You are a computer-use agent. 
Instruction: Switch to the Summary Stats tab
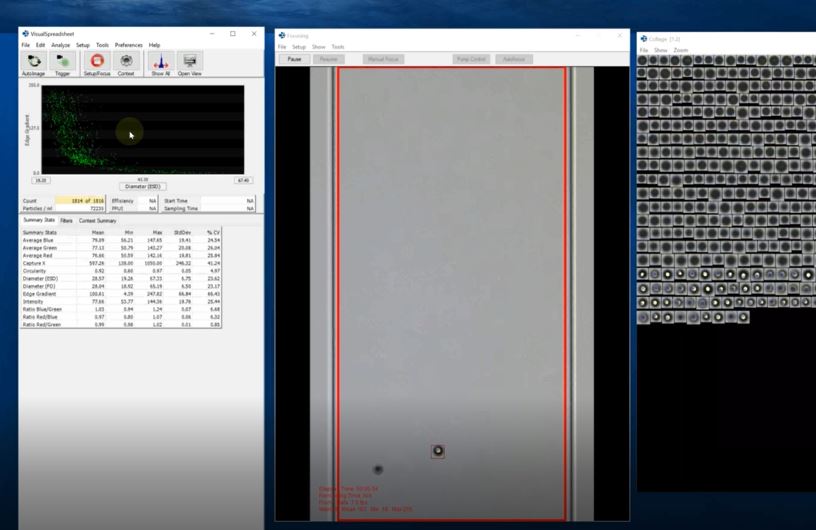coord(39,220)
